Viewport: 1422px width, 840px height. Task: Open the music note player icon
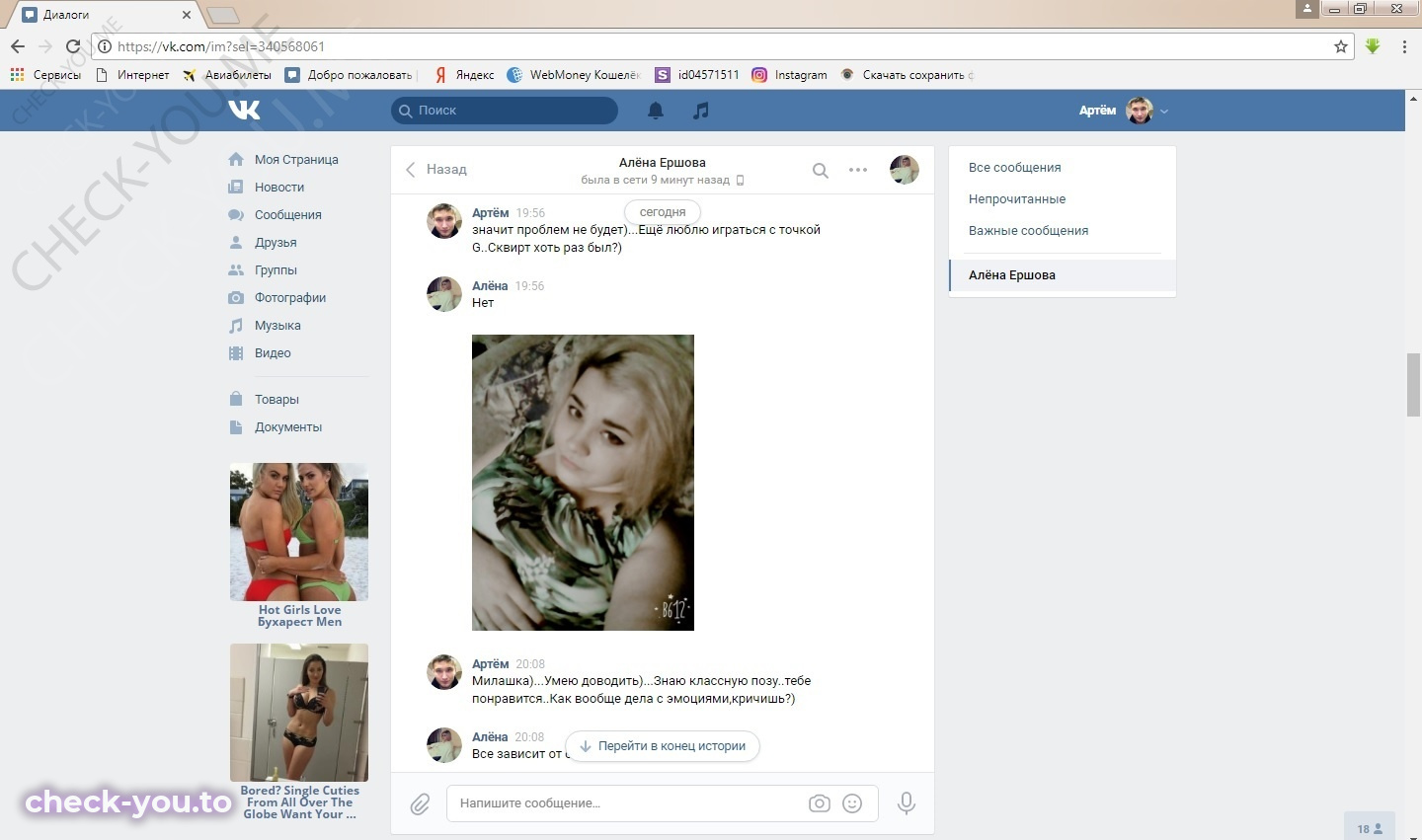point(701,111)
